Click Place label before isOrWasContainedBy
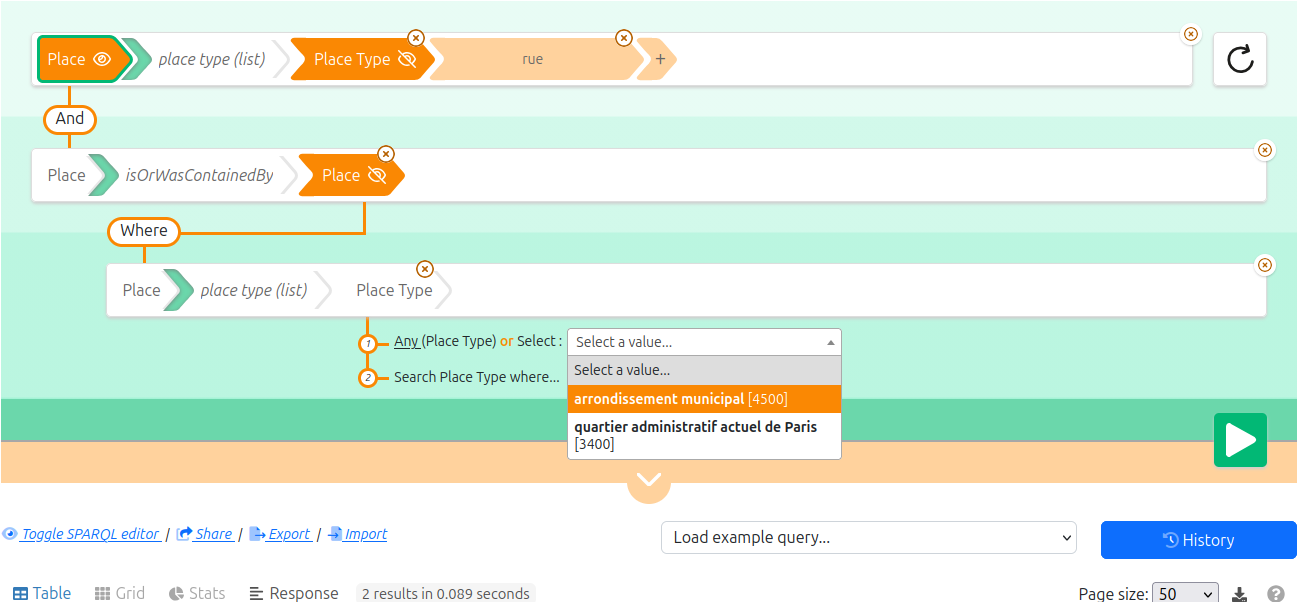Viewport: 1297px width, 602px height. click(x=66, y=175)
